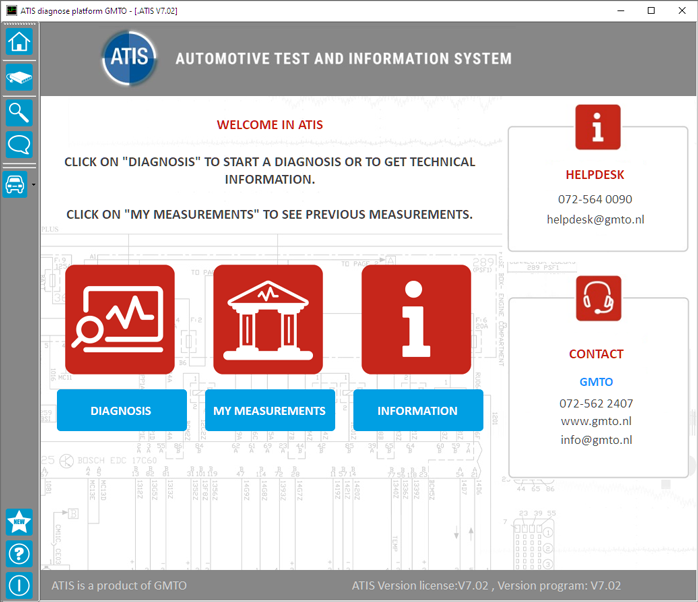Expand the small arrow beside car icon
The width and height of the screenshot is (698, 602).
coord(33,185)
